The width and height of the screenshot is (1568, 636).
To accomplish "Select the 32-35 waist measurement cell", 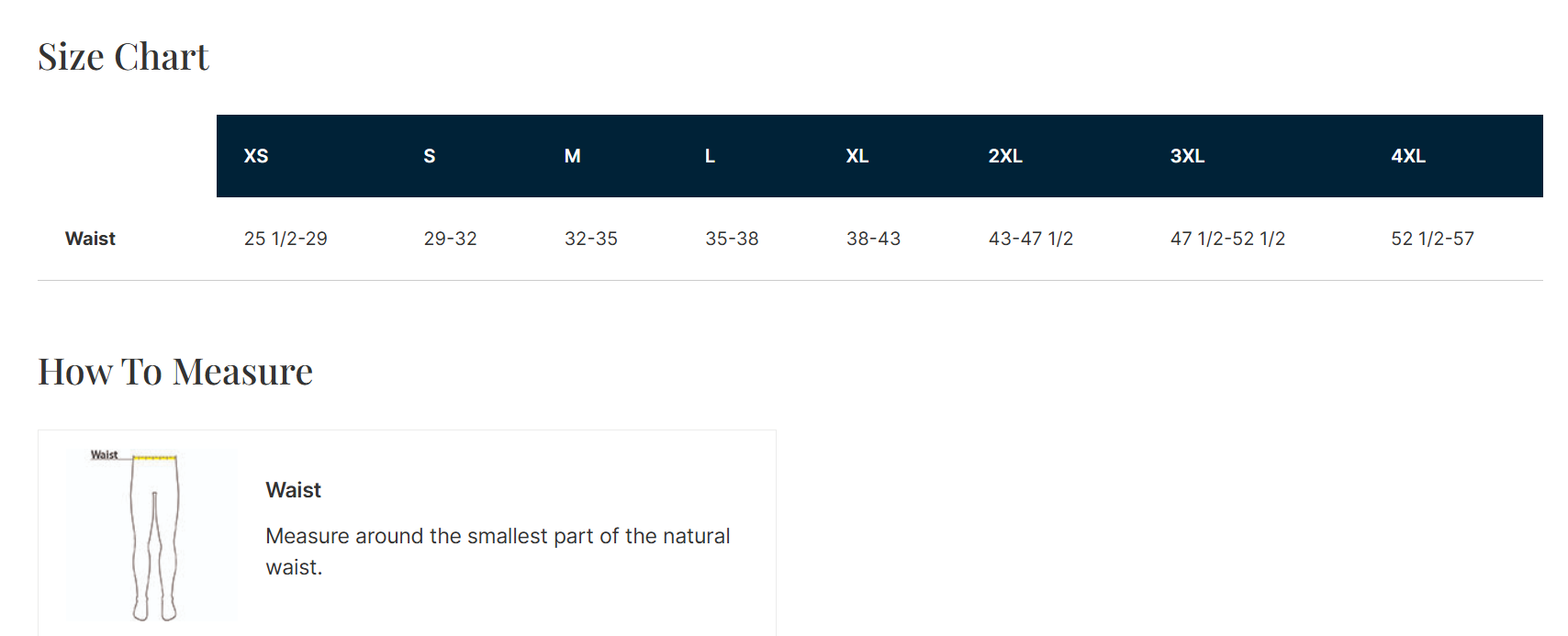I will 591,239.
